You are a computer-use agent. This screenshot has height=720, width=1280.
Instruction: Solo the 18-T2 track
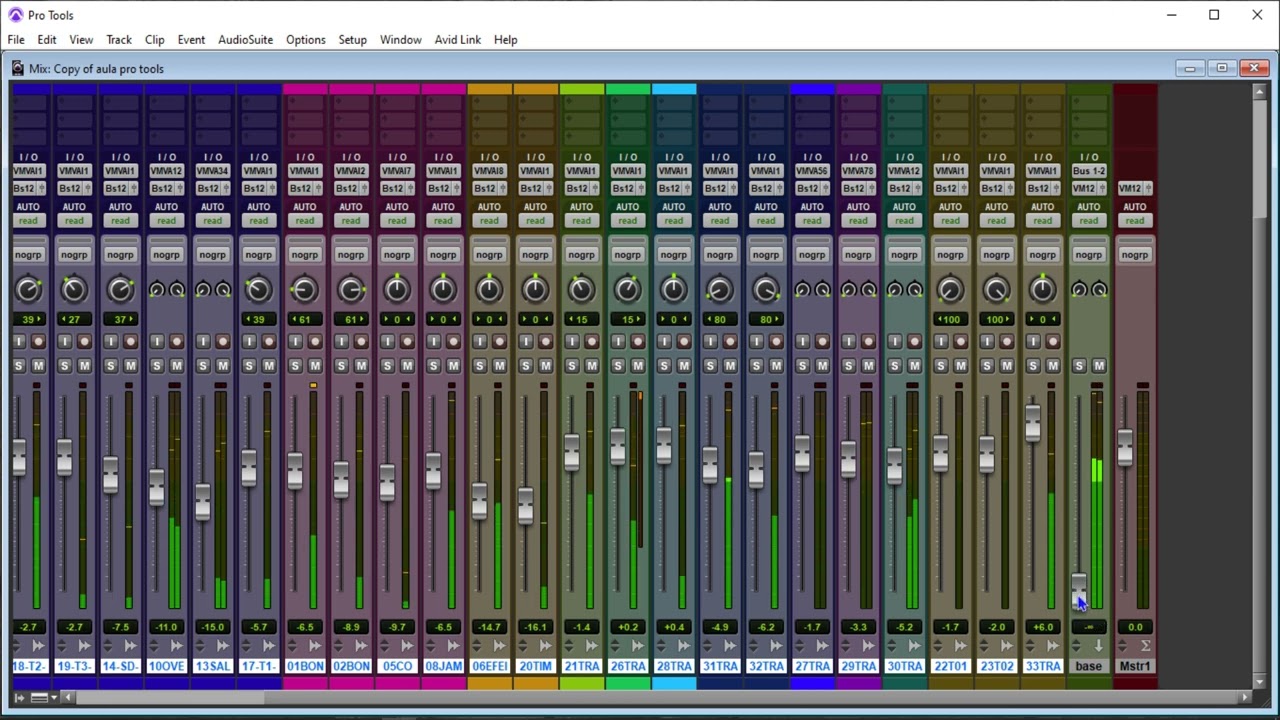[19, 366]
